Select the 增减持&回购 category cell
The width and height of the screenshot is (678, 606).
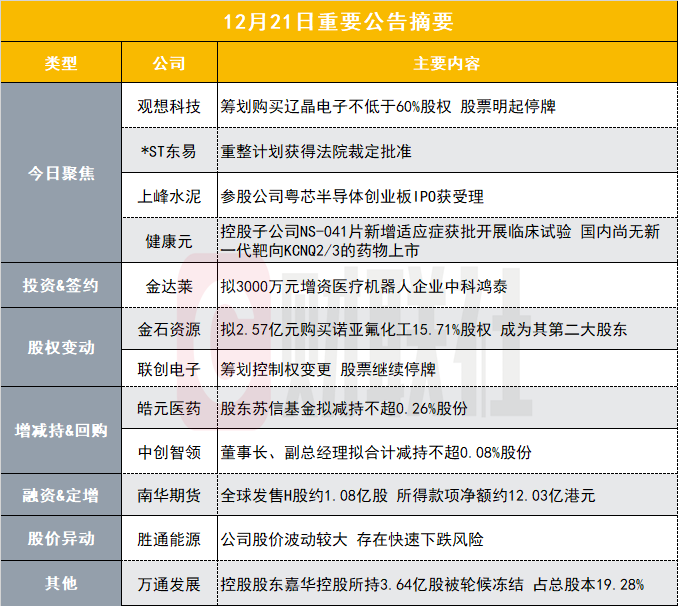click(x=61, y=431)
